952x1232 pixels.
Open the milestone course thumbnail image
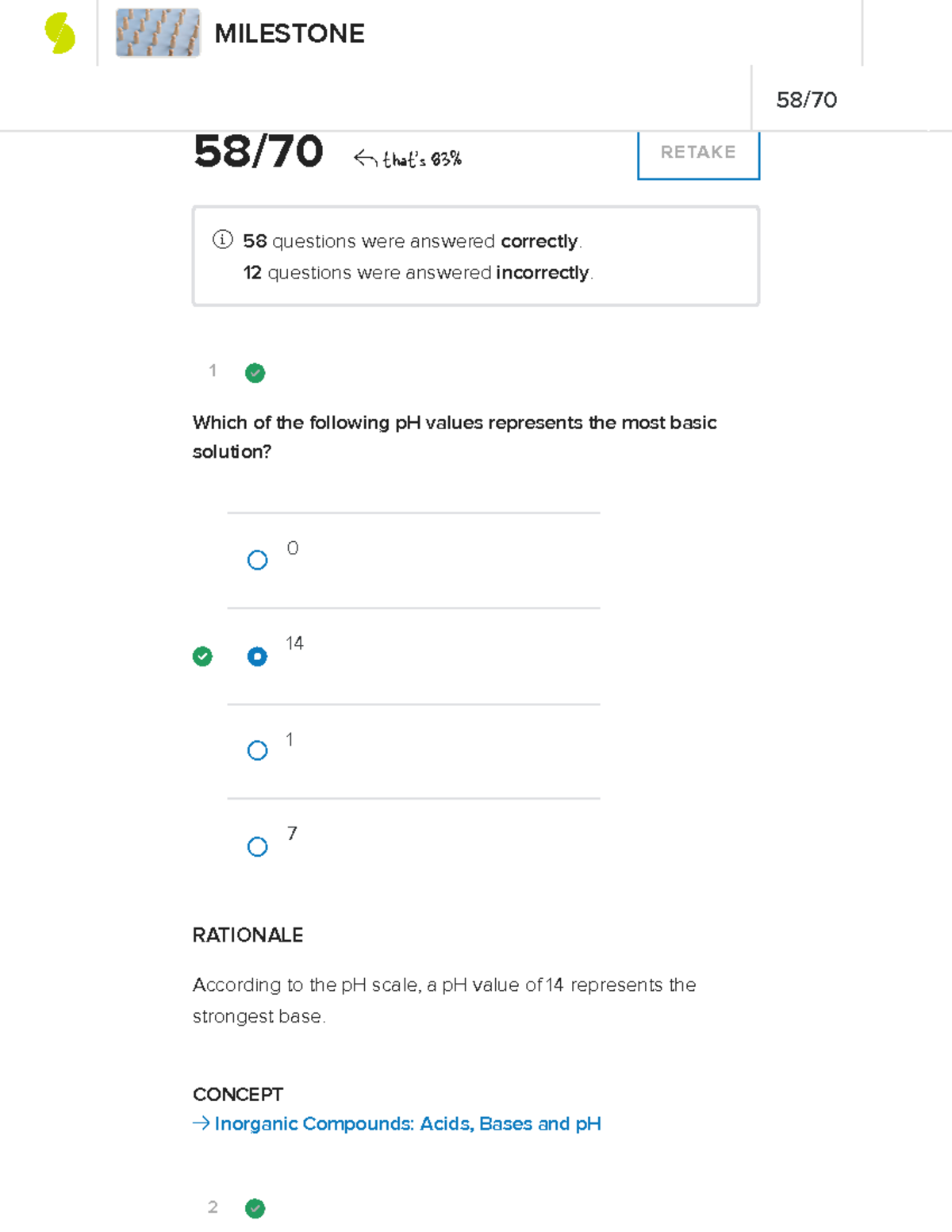[158, 33]
